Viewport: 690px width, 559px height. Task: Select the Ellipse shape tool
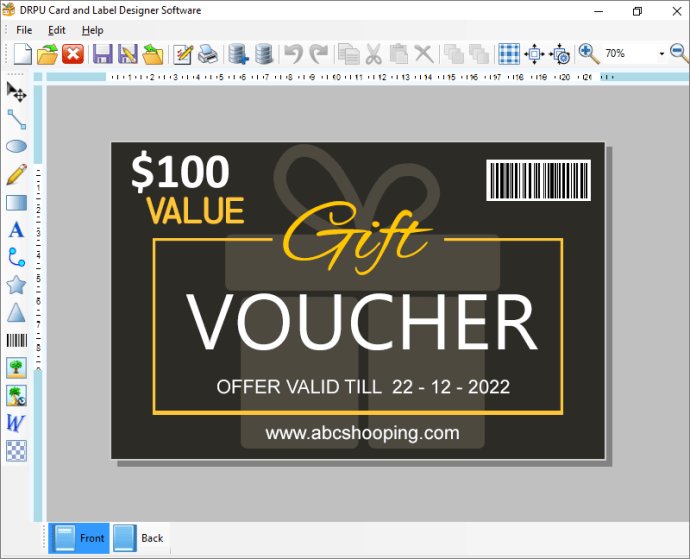pyautogui.click(x=16, y=147)
